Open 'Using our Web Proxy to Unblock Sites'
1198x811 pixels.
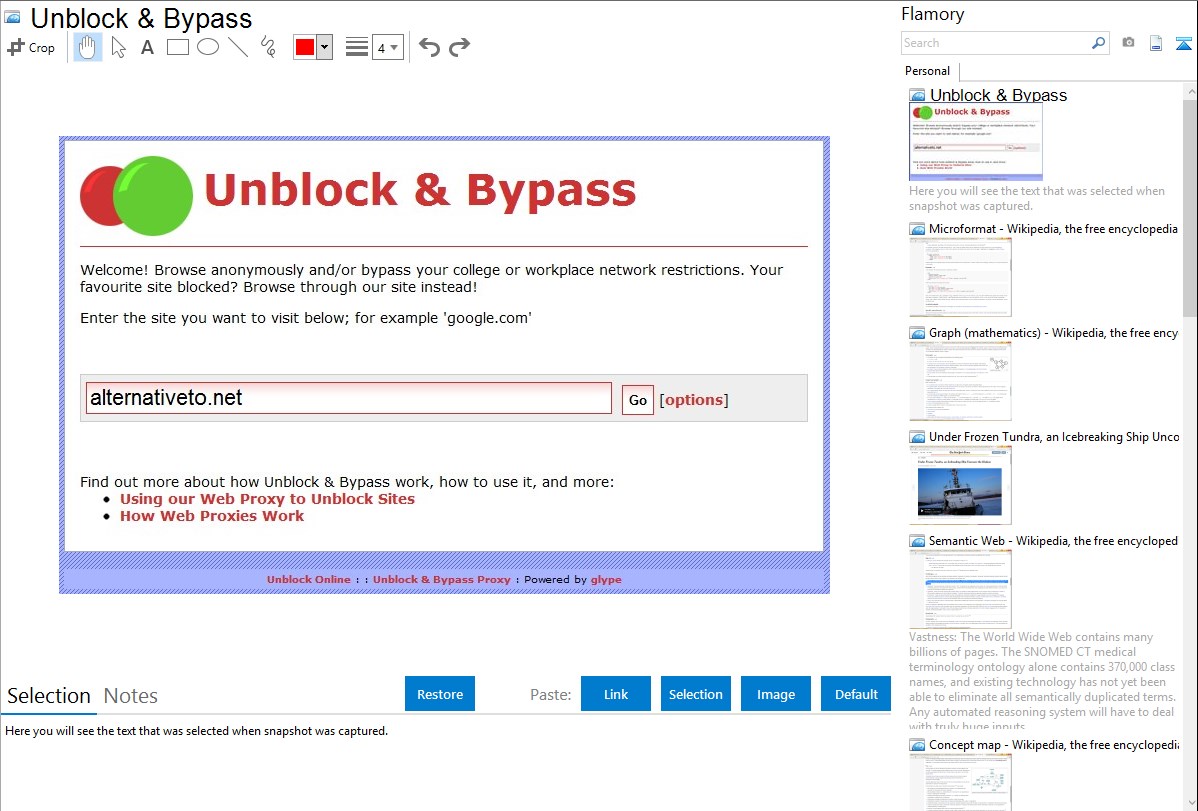click(267, 499)
